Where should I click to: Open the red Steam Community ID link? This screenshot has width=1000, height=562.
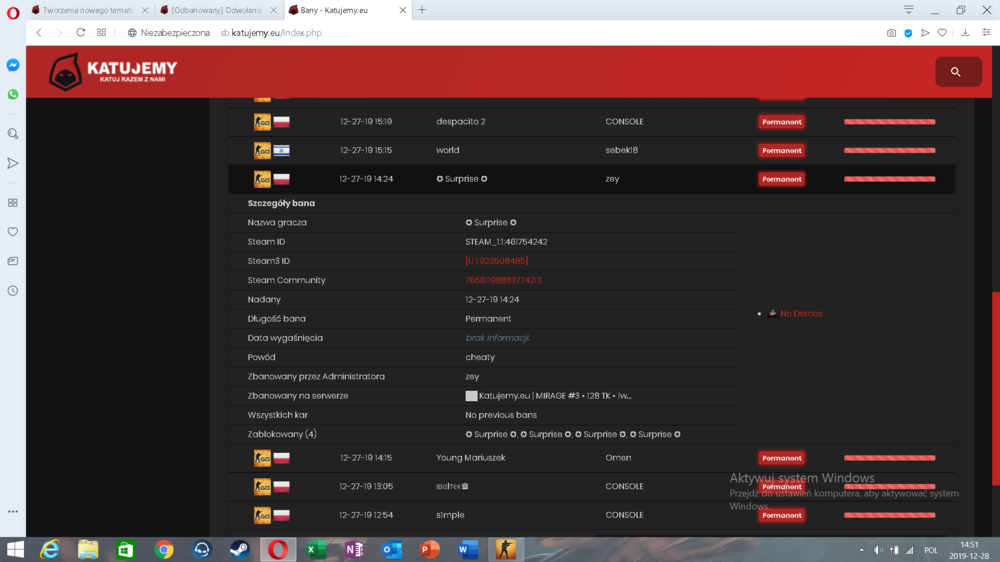click(503, 280)
